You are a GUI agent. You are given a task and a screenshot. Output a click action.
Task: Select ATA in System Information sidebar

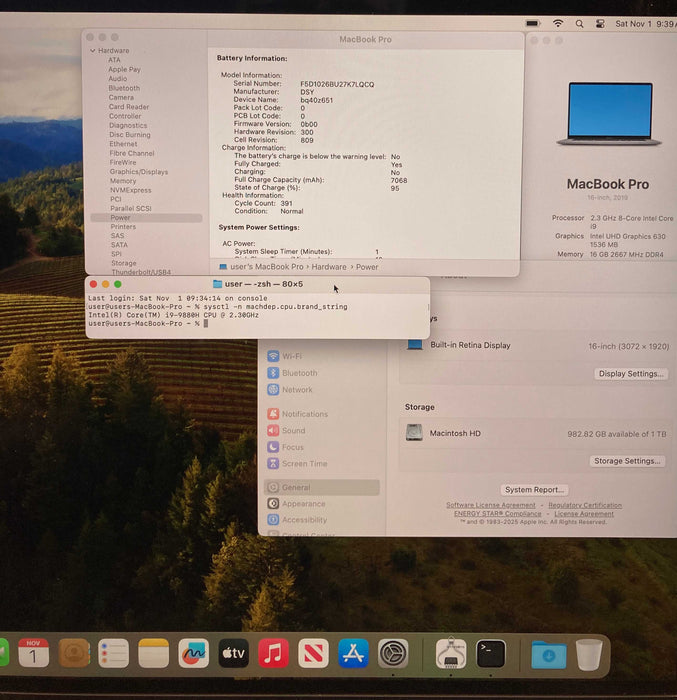[x=114, y=60]
